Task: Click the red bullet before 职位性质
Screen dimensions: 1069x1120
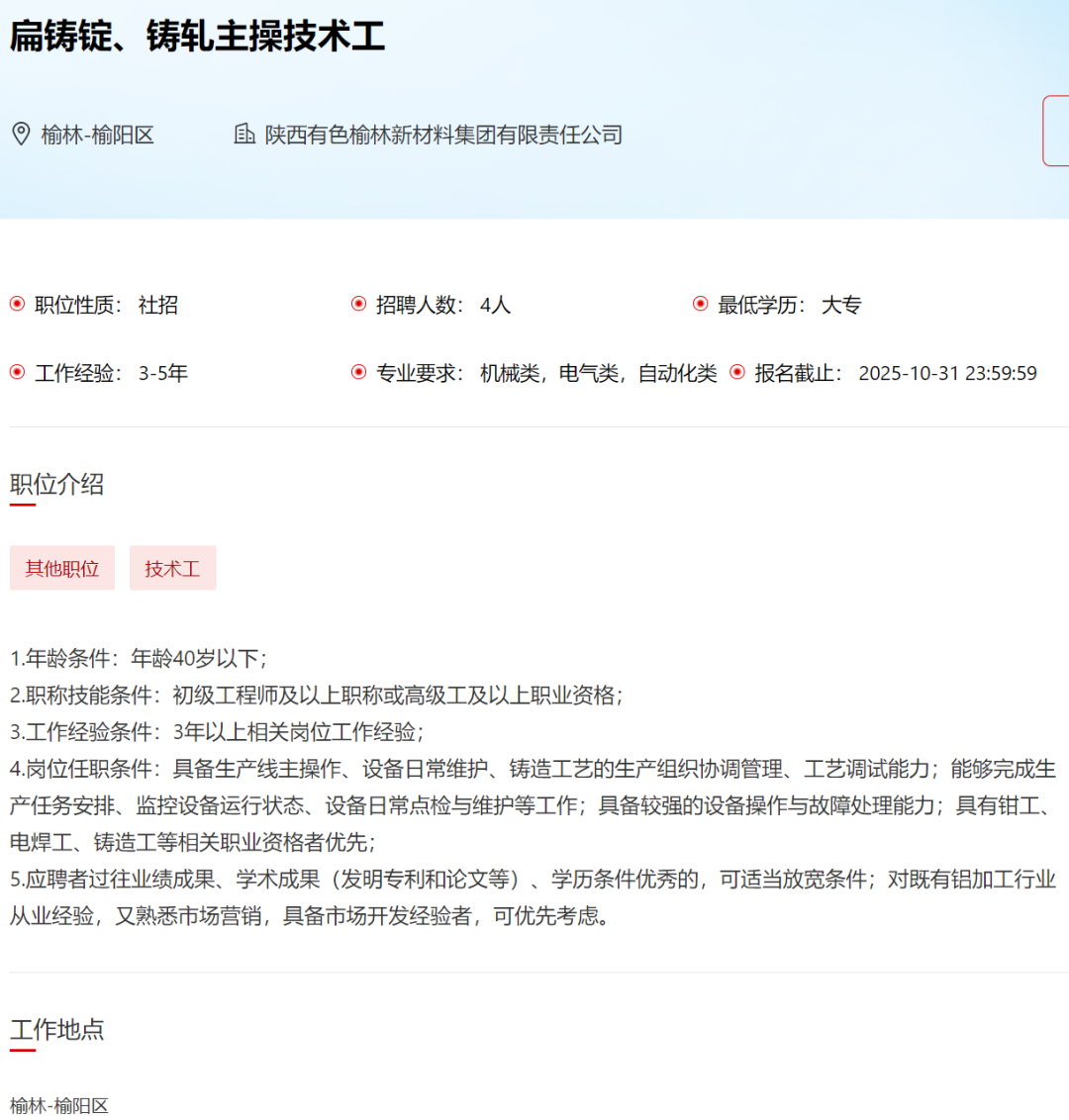Action: [x=18, y=305]
